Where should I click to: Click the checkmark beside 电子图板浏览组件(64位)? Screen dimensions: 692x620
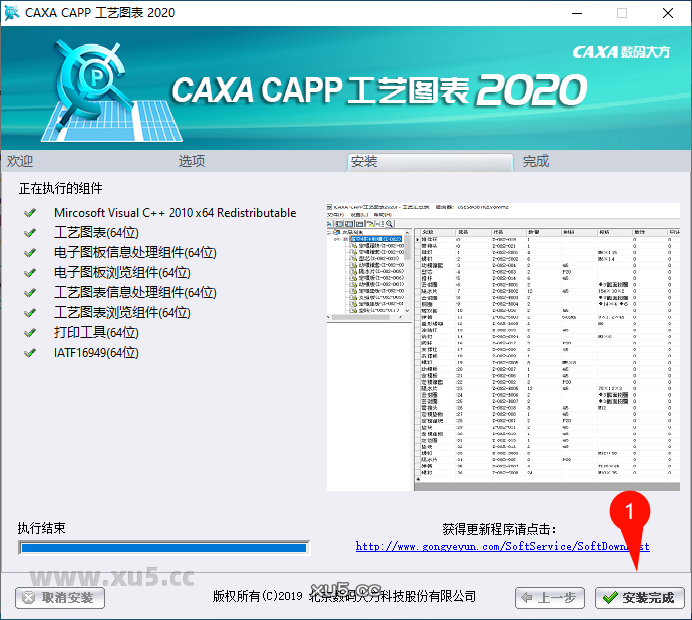30,273
